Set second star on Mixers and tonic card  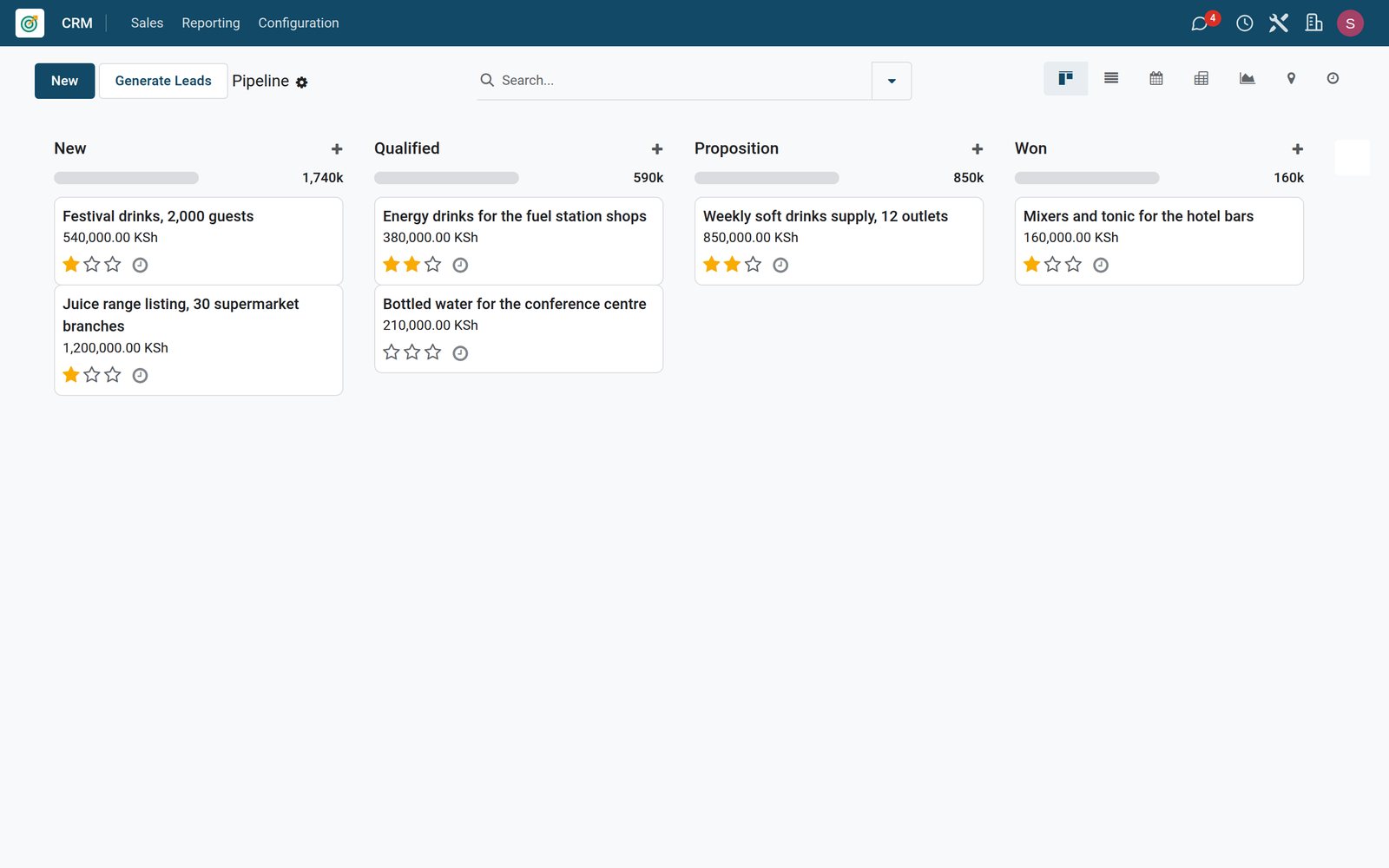(1053, 265)
